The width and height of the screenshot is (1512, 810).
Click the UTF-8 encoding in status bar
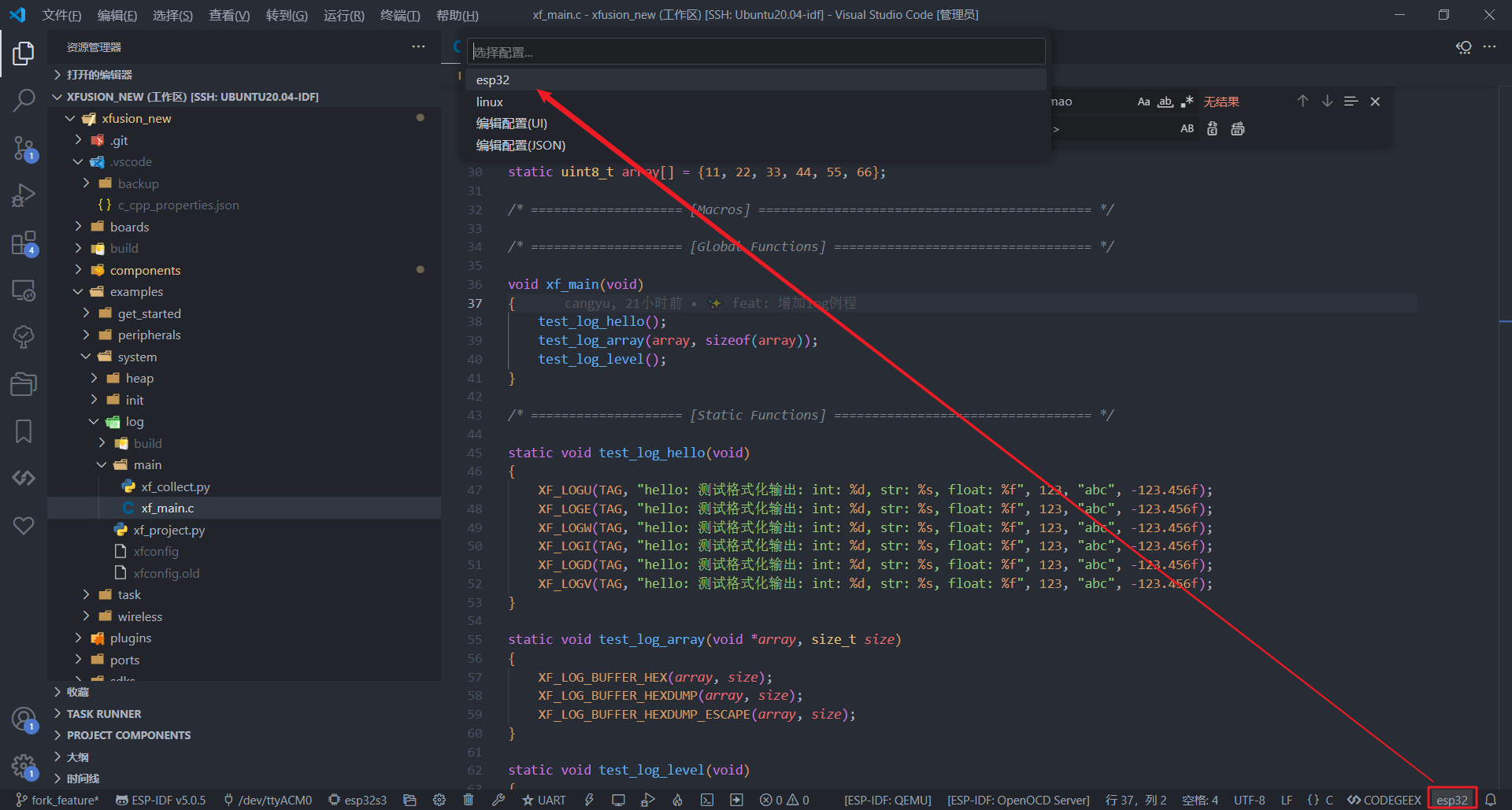[x=1250, y=800]
